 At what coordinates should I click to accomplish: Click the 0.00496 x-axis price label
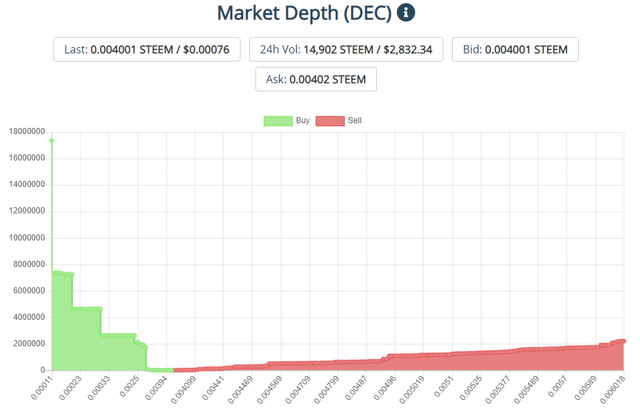[x=385, y=388]
